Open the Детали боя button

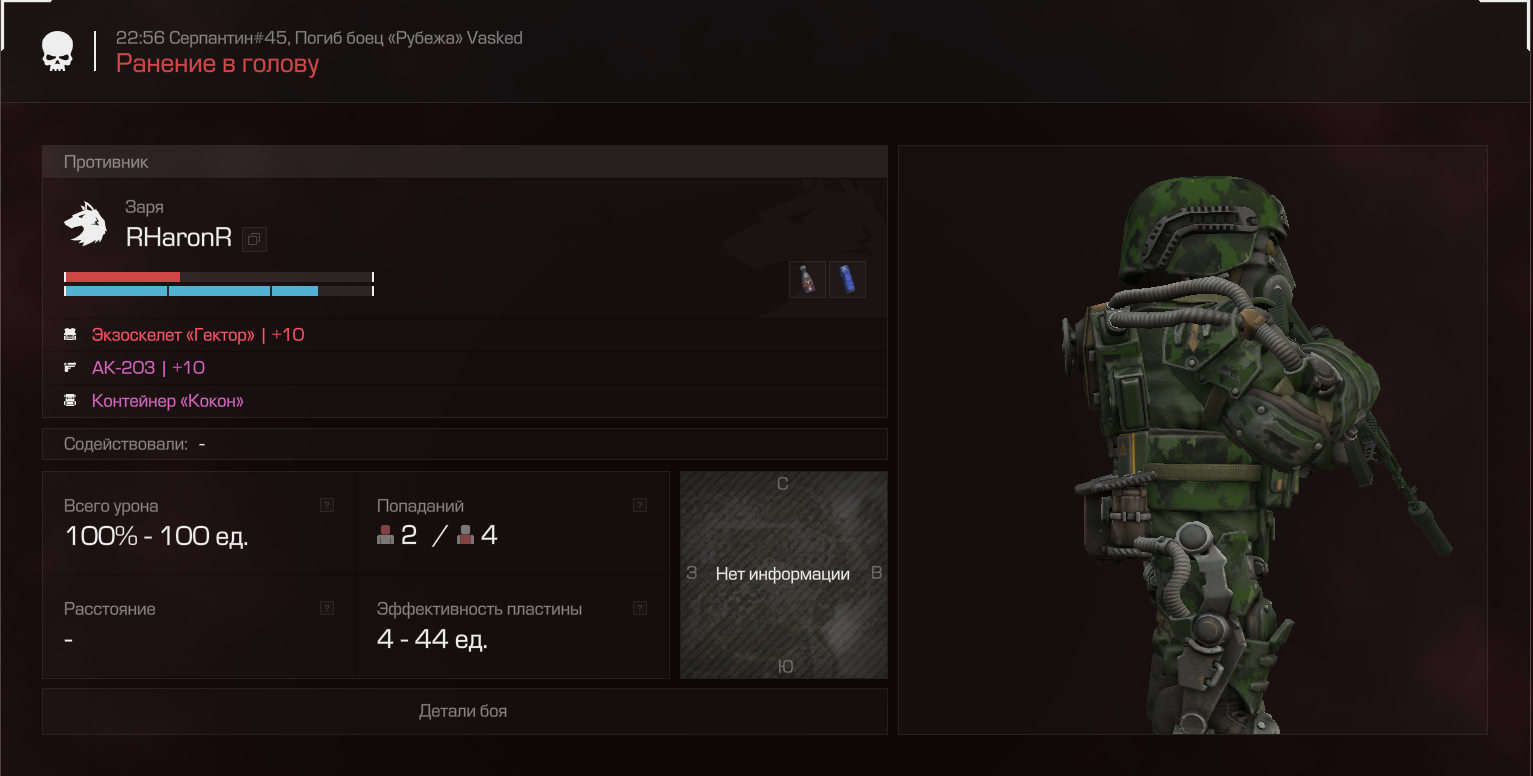click(464, 711)
